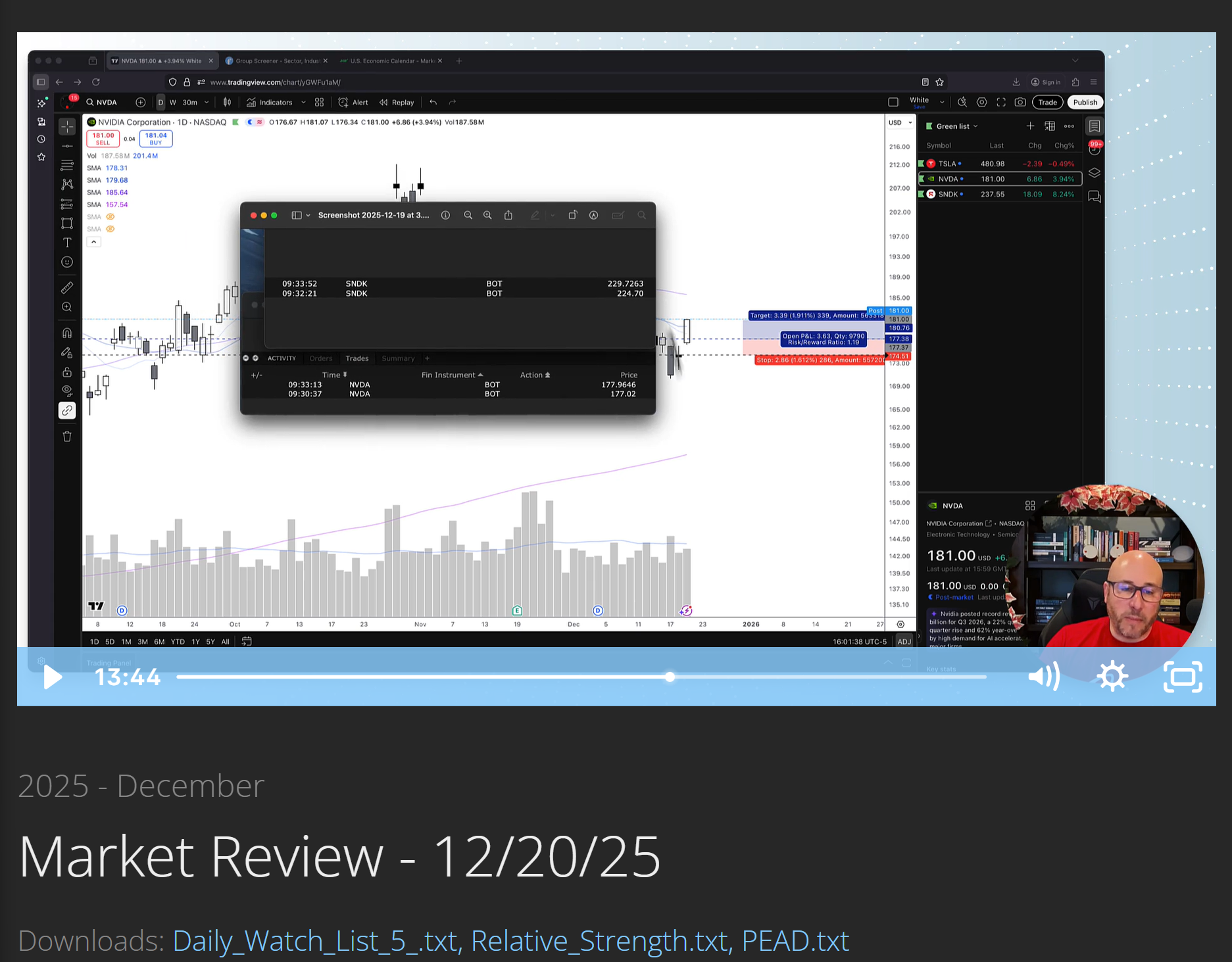Screen dimensions: 1232x962
Task: Switch to the Group Screener browser tab
Action: tap(276, 61)
